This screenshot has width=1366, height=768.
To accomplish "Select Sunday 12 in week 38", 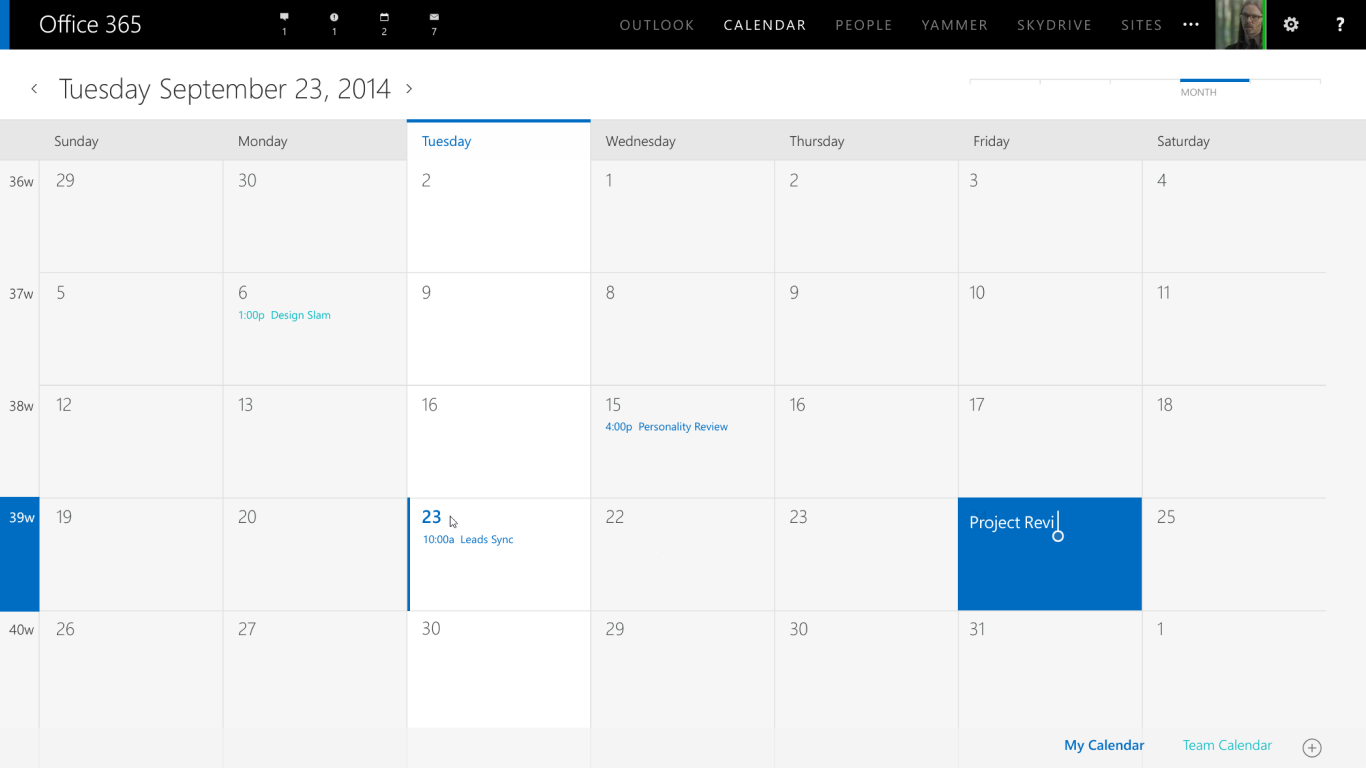I will pos(131,441).
